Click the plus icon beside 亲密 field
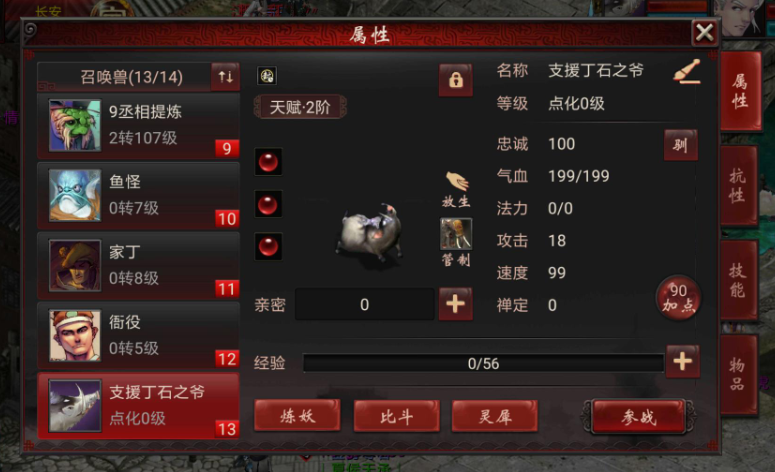775x472 pixels. click(455, 304)
